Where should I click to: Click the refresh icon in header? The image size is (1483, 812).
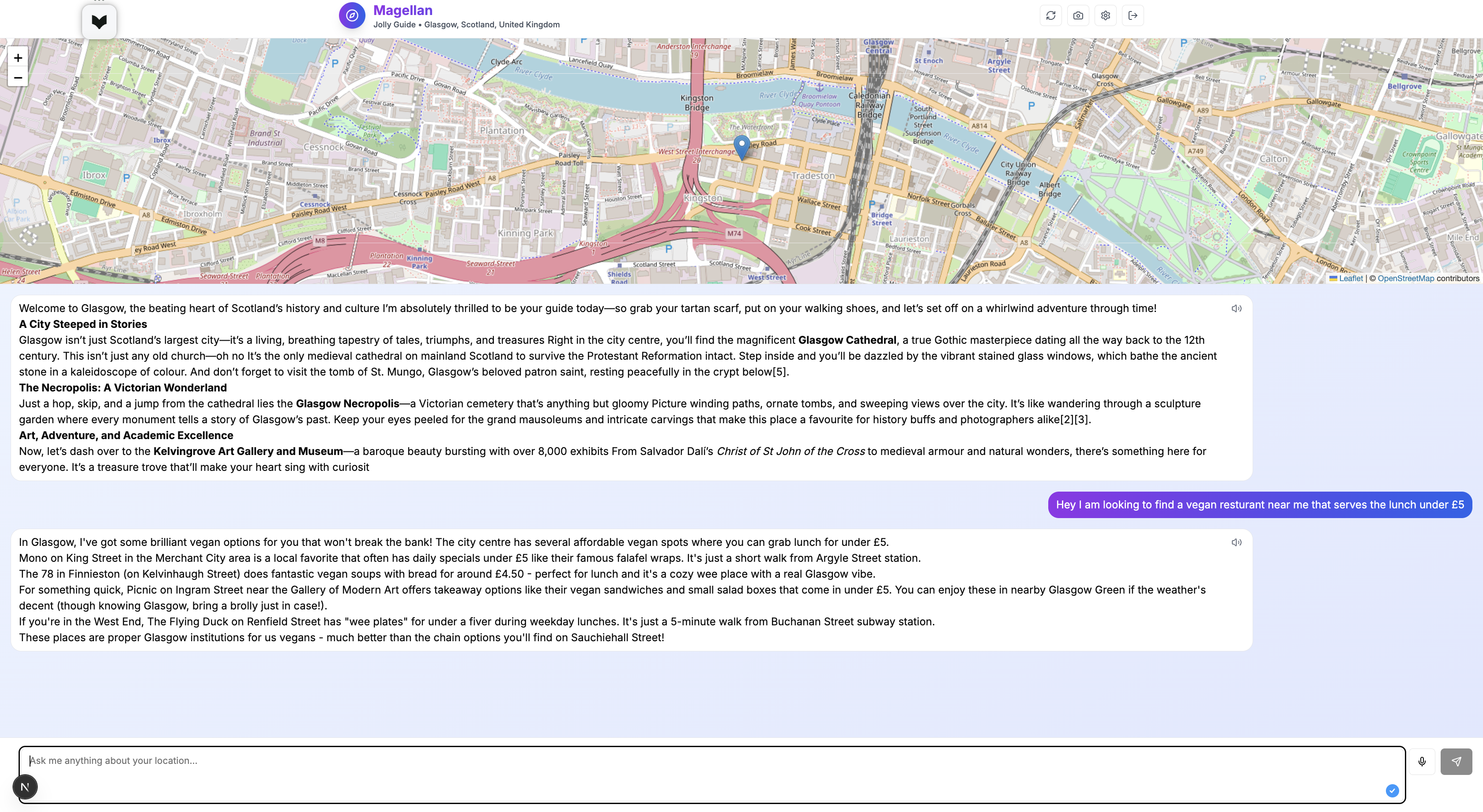tap(1050, 15)
